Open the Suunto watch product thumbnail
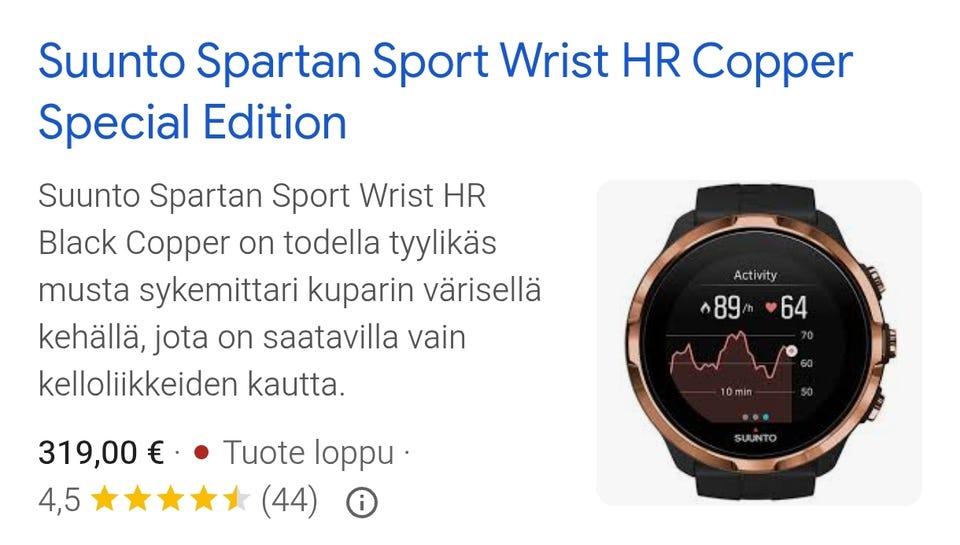The height and width of the screenshot is (545, 960). pyautogui.click(x=759, y=343)
